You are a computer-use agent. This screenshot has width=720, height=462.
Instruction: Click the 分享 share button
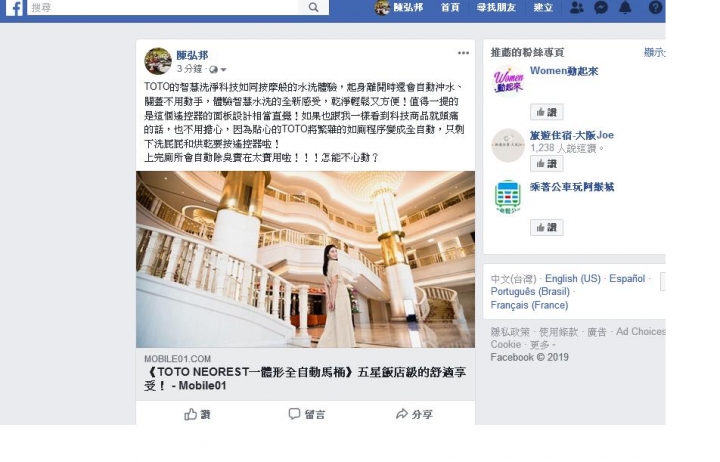tap(414, 414)
